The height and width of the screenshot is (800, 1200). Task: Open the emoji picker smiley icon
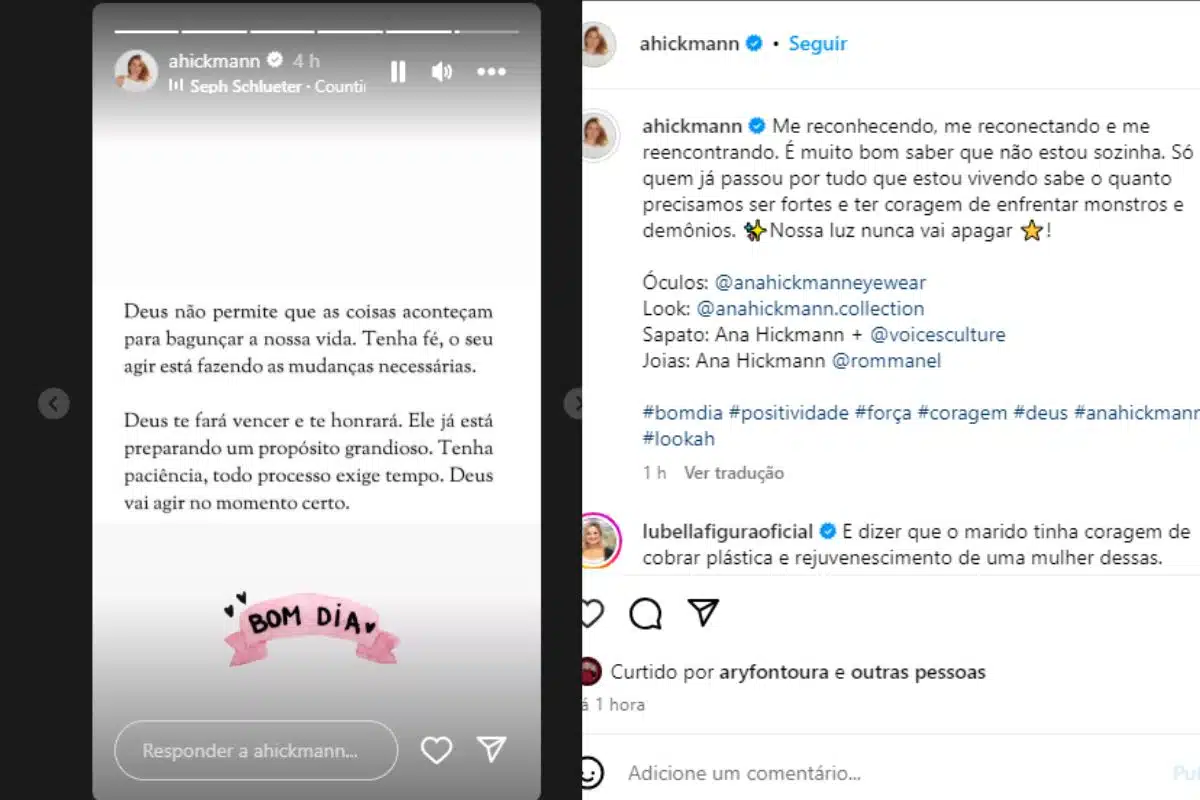pyautogui.click(x=591, y=773)
